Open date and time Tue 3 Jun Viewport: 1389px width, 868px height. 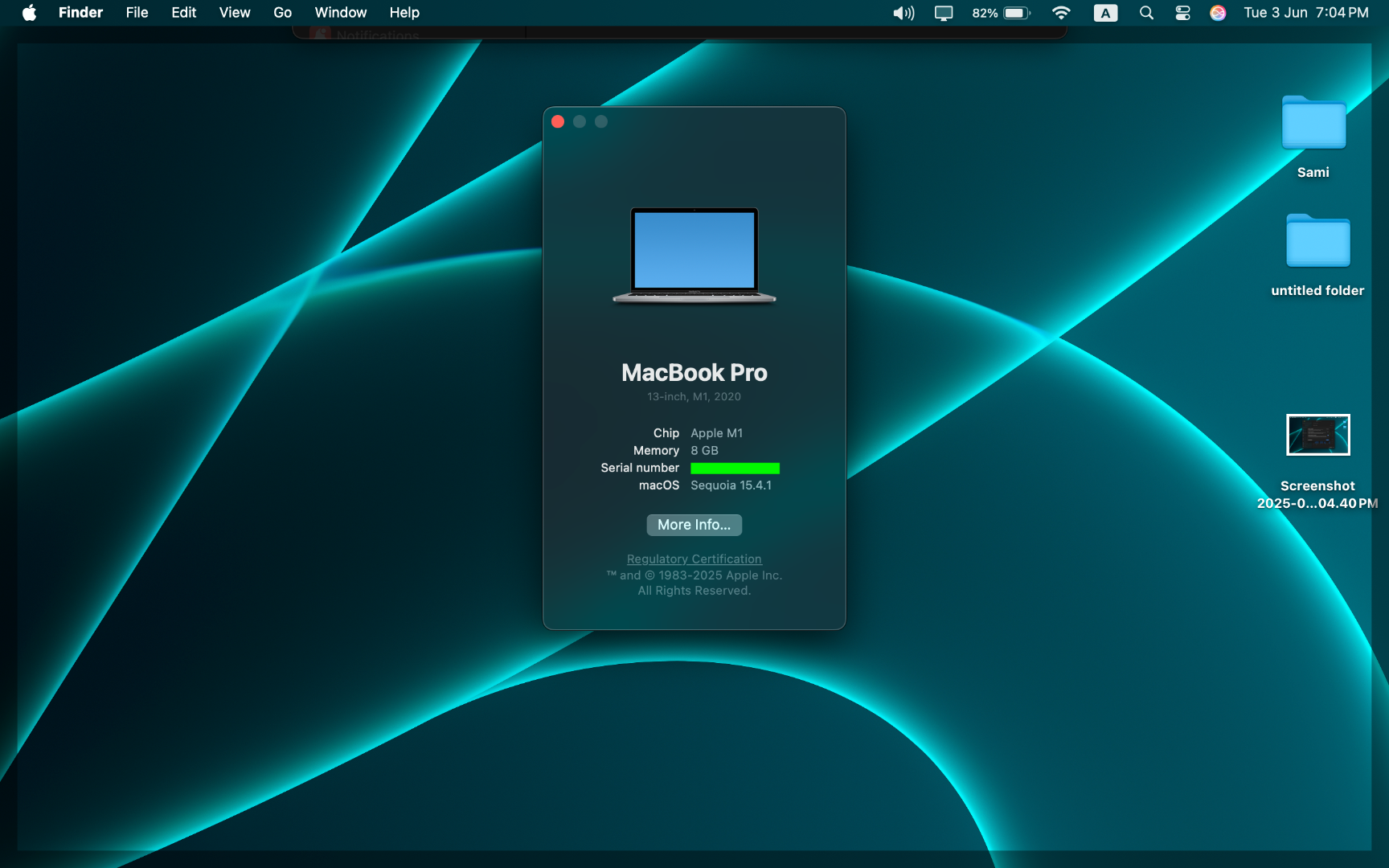tap(1305, 13)
